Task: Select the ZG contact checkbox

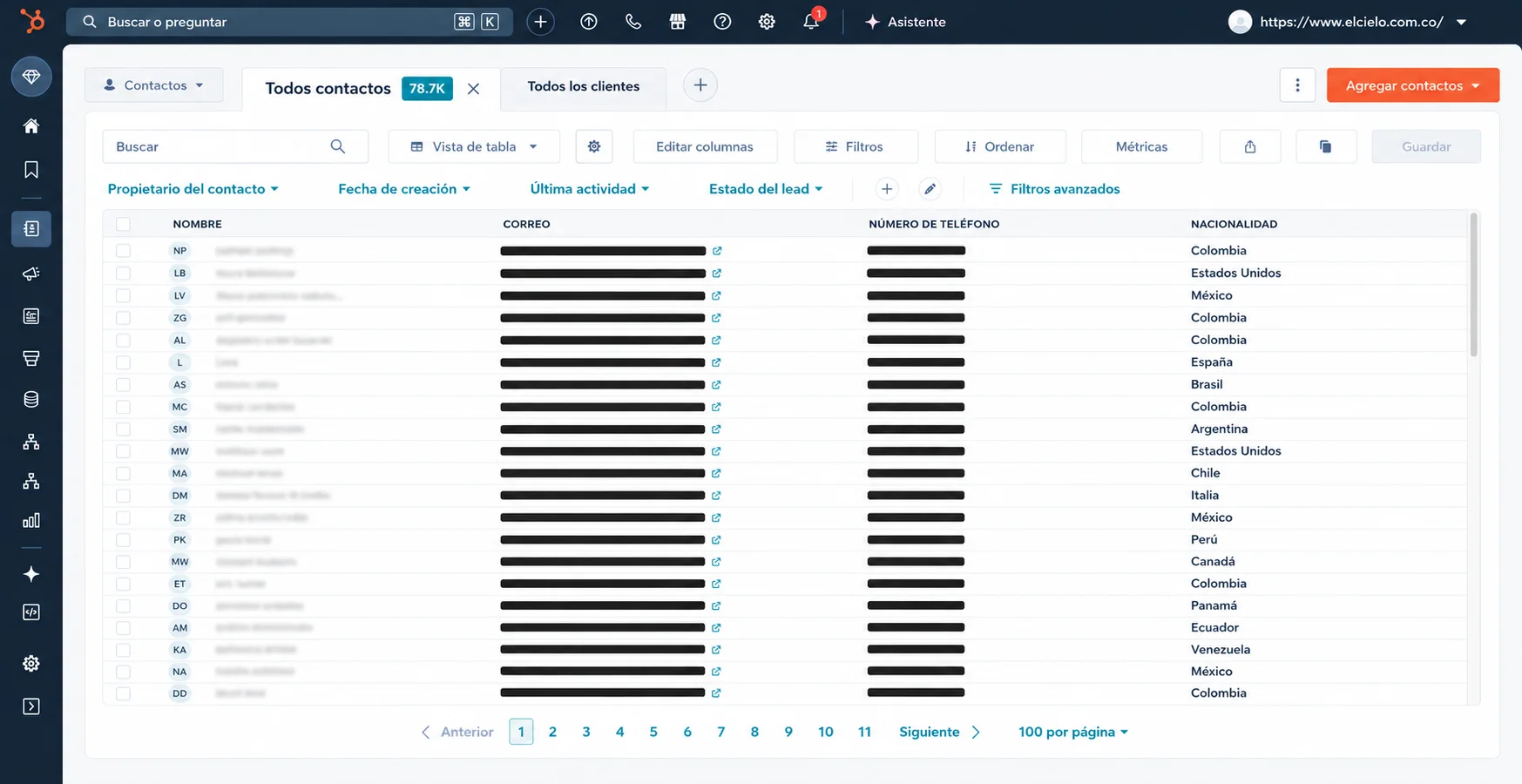Action: tap(123, 318)
